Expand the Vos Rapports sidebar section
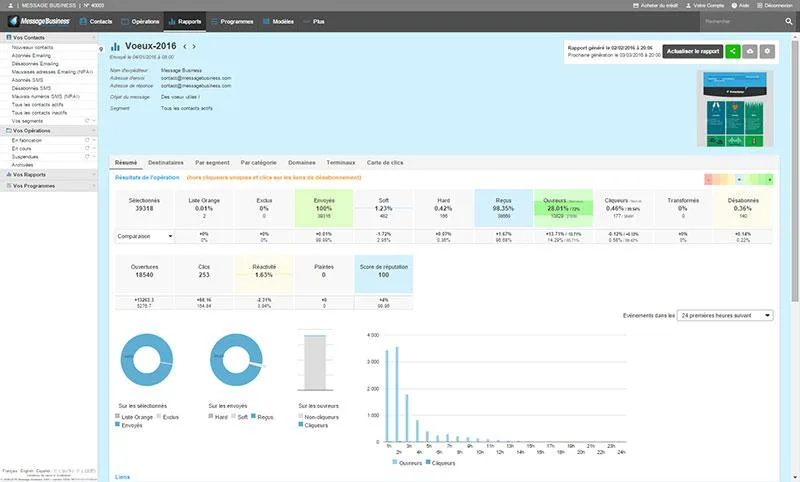The image size is (800, 482). click(x=48, y=174)
